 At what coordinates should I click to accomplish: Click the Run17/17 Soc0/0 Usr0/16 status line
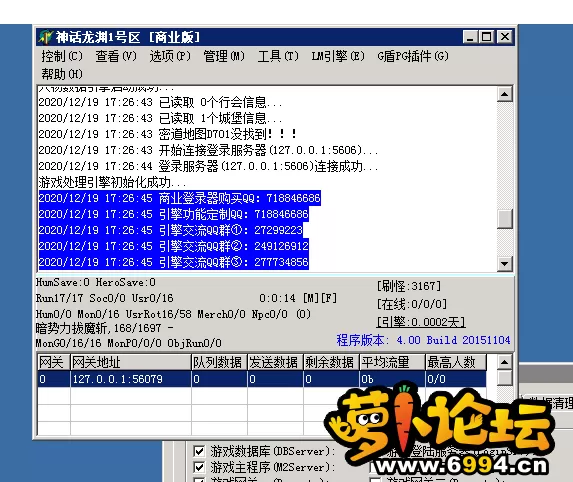[105, 298]
